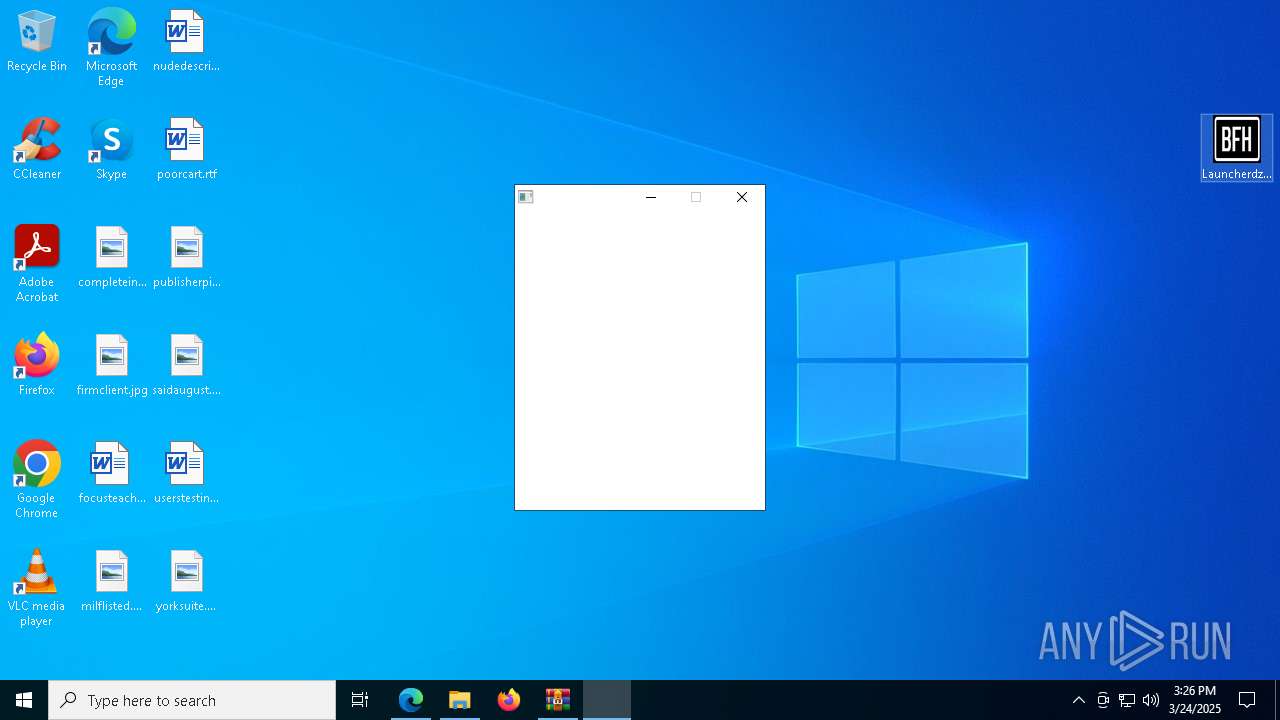
Task: Select the publisherpi... image file icon
Action: (x=186, y=257)
